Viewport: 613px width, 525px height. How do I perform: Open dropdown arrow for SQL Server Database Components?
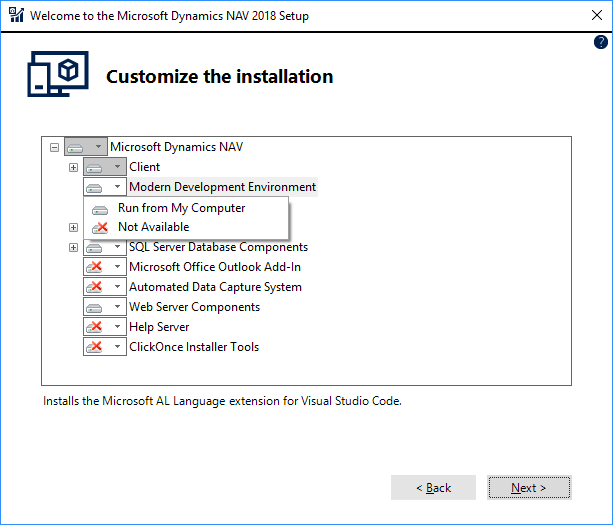coord(117,247)
